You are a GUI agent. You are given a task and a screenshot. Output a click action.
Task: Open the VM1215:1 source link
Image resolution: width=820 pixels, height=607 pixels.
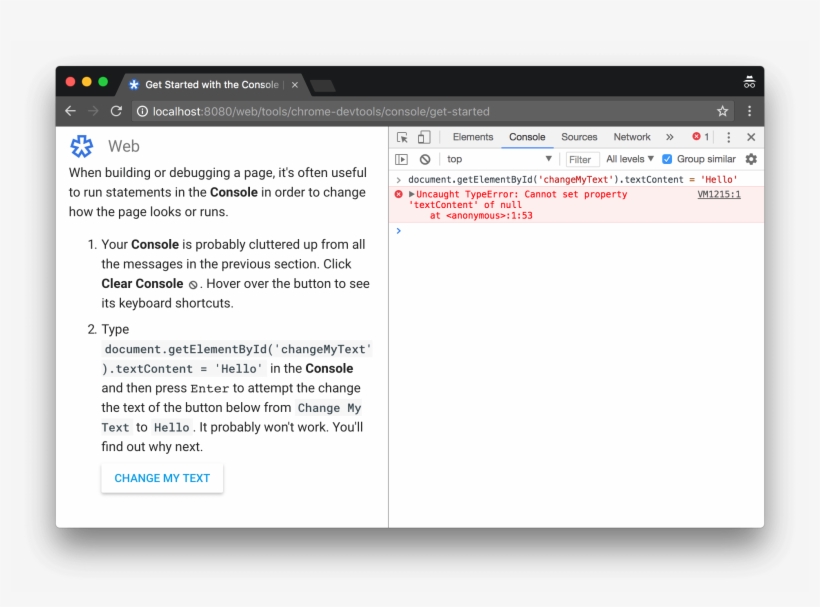[x=719, y=194]
